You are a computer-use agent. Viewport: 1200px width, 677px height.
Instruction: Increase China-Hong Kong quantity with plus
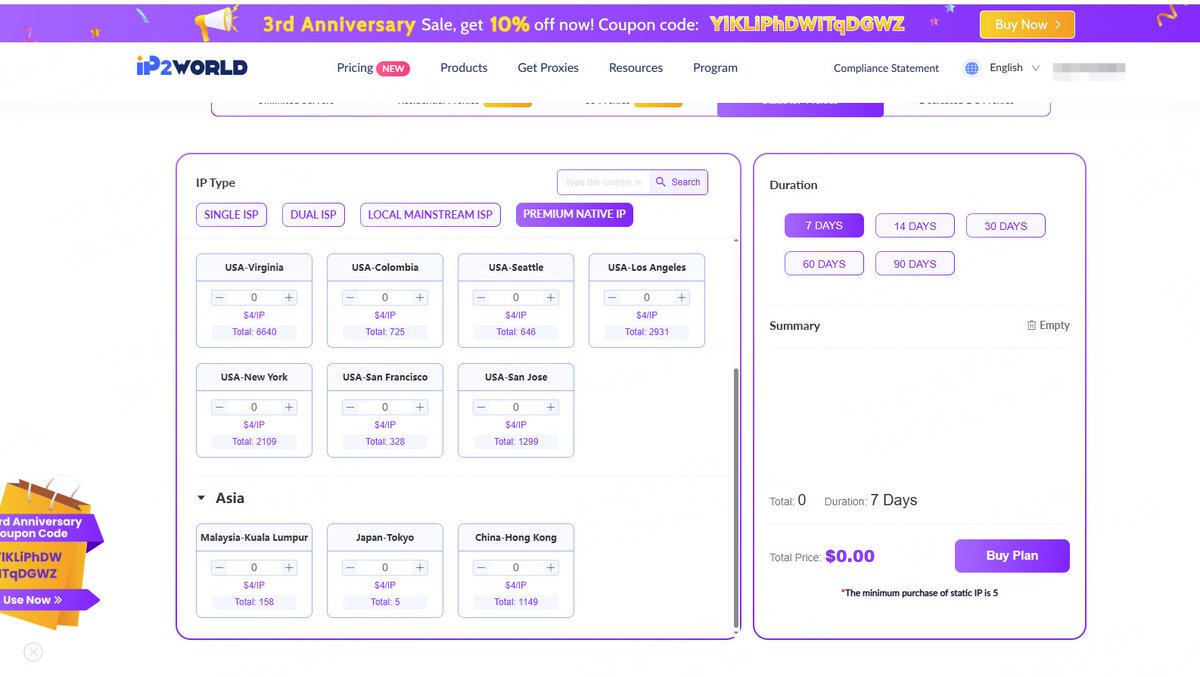coord(551,568)
